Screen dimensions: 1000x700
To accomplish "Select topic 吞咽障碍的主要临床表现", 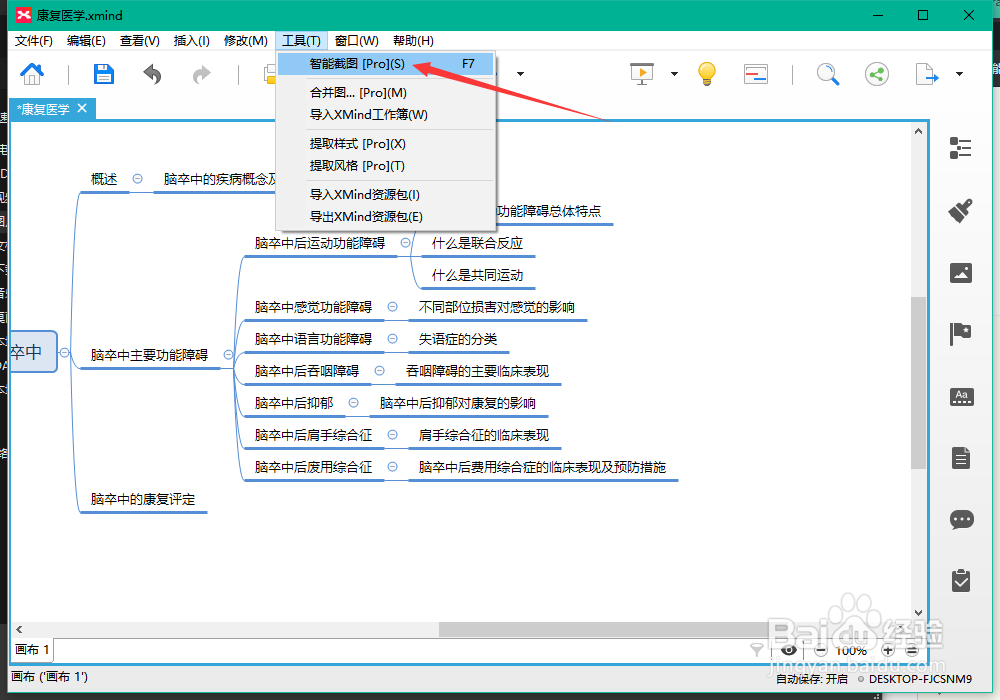I will pos(477,370).
